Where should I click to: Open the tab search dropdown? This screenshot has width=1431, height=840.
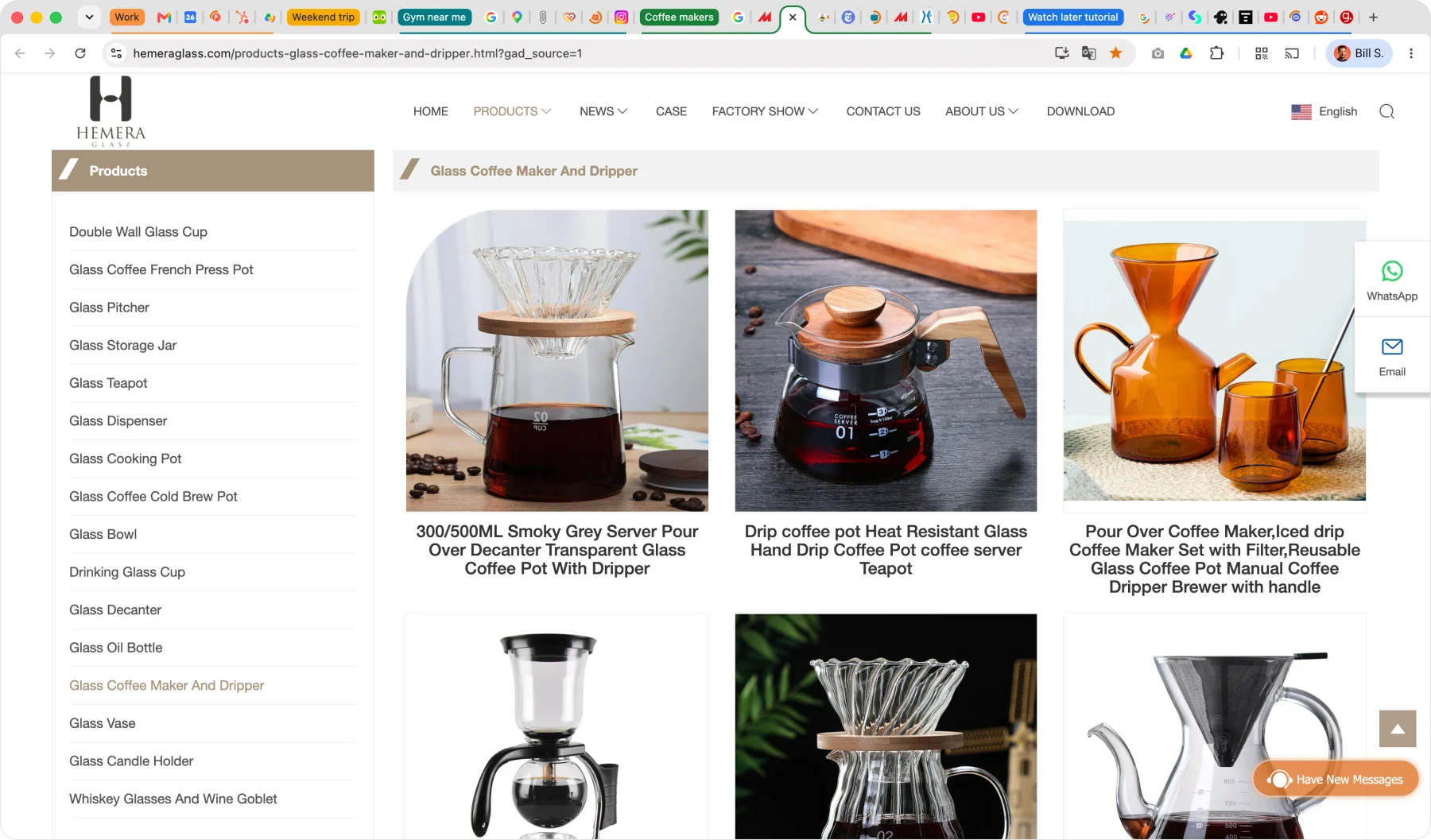[89, 17]
